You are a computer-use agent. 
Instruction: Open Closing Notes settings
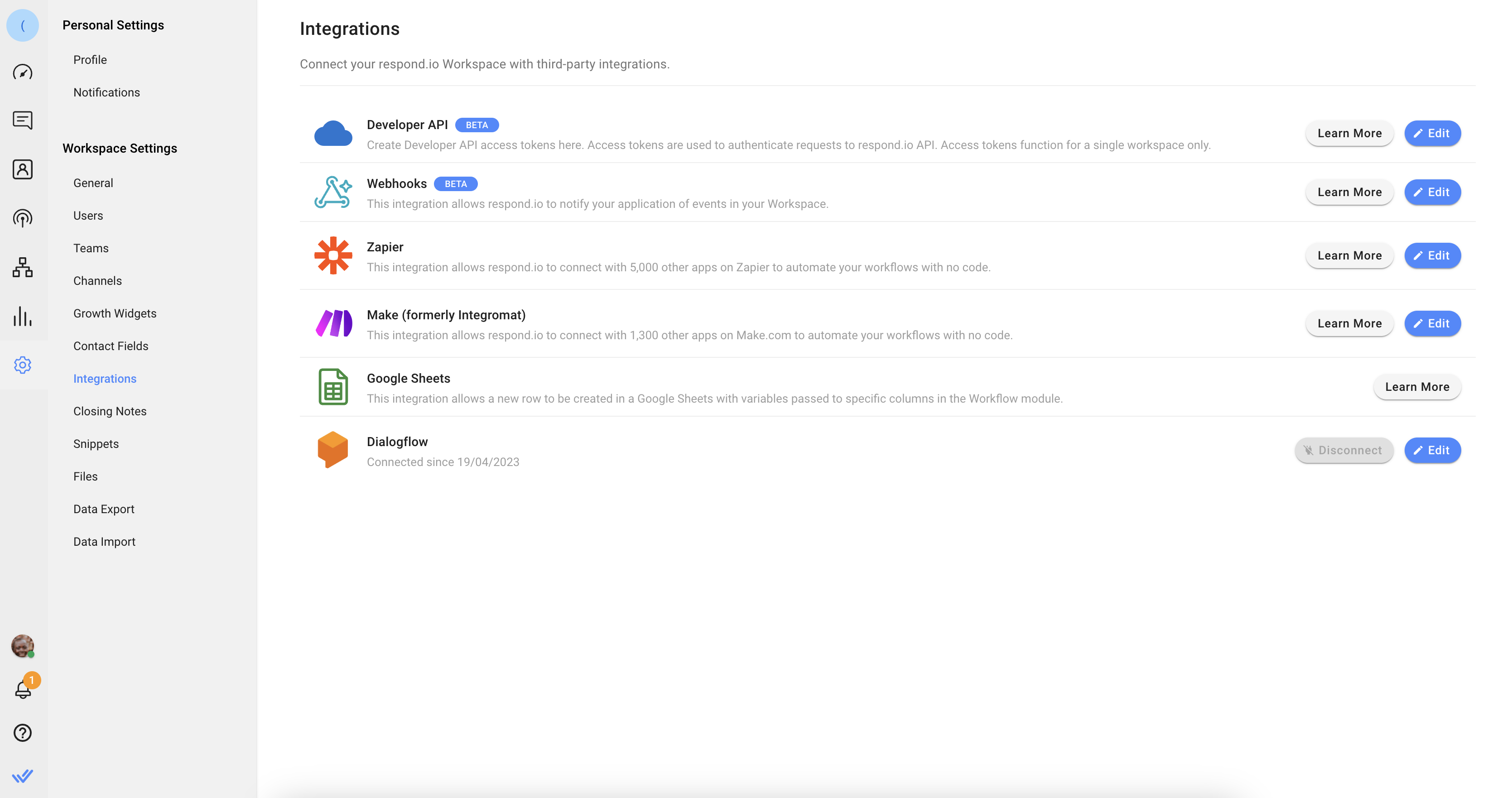110,411
